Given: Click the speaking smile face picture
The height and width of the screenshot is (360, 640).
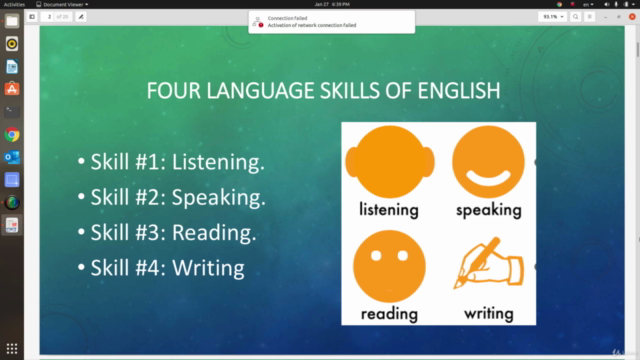Looking at the screenshot, I should pyautogui.click(x=489, y=162).
